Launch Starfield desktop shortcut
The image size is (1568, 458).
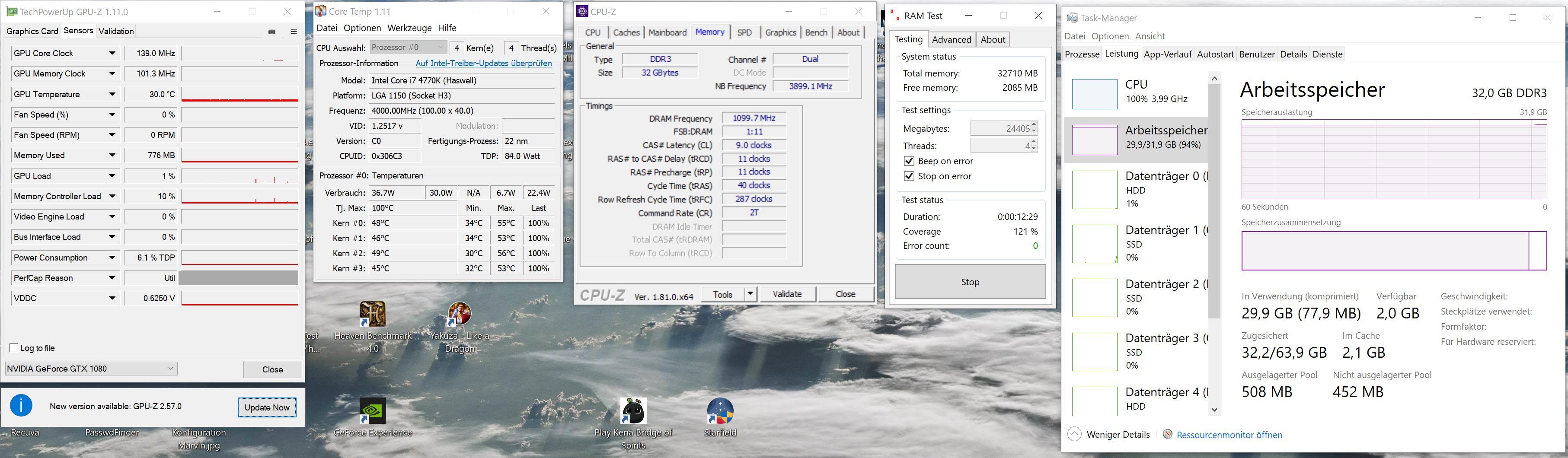point(720,418)
